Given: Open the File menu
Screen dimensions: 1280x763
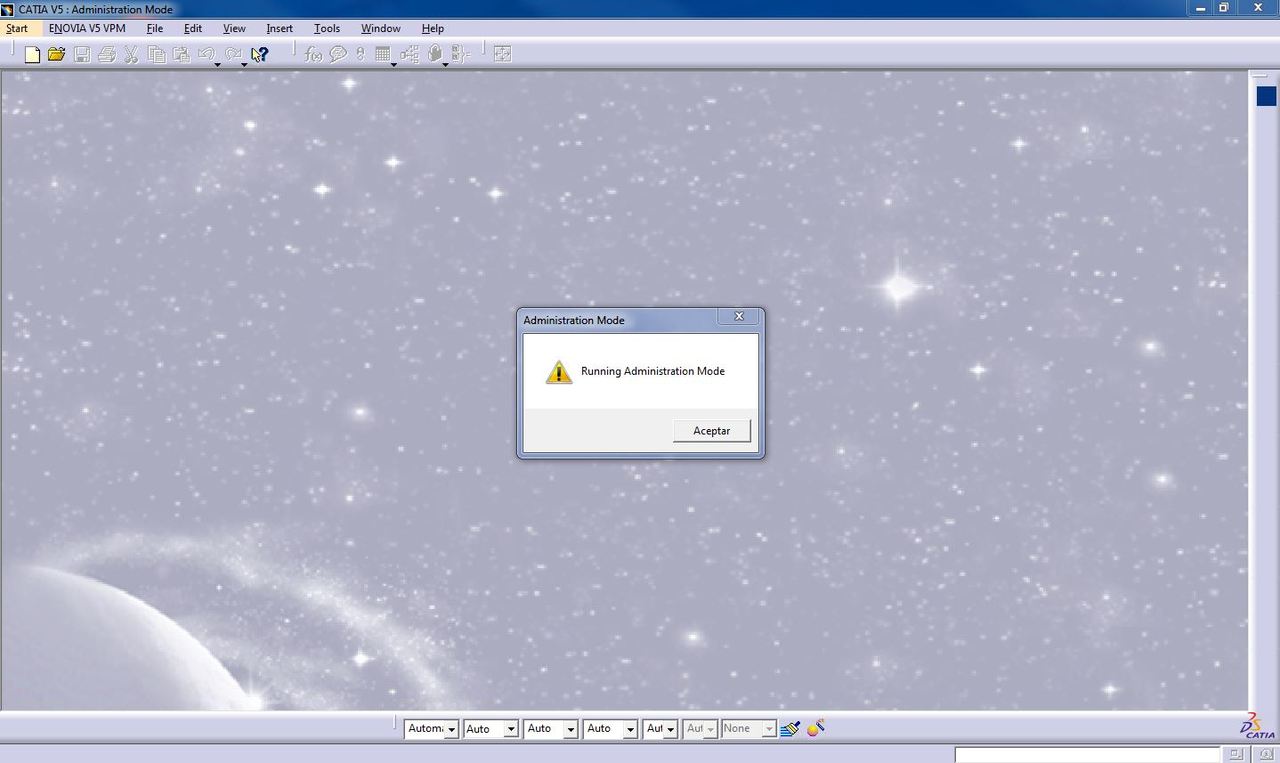Looking at the screenshot, I should tap(155, 28).
